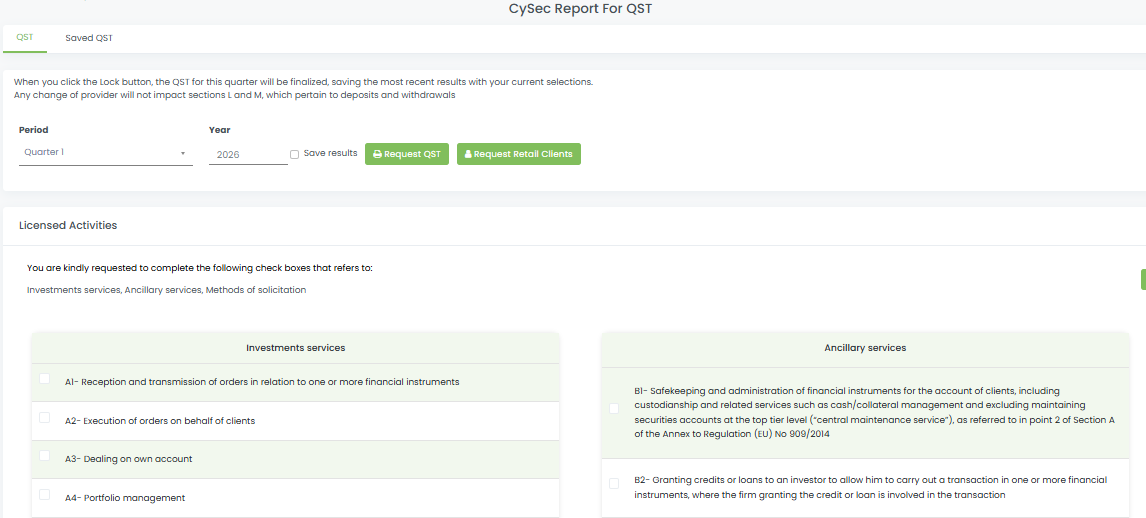This screenshot has height=518, width=1146.
Task: Switch to the Saved QST tab
Action: click(89, 38)
